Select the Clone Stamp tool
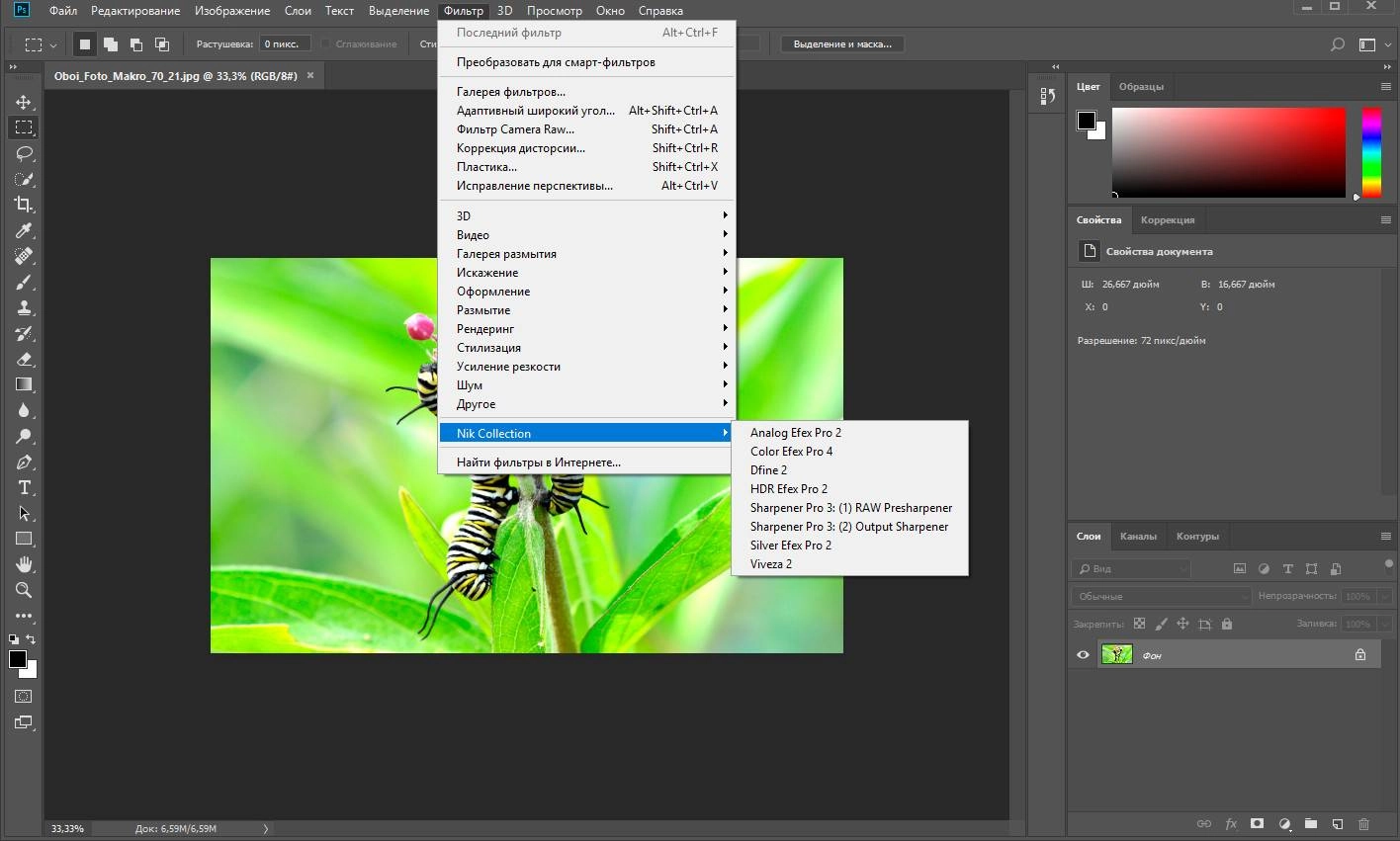The height and width of the screenshot is (841, 1400). point(24,307)
